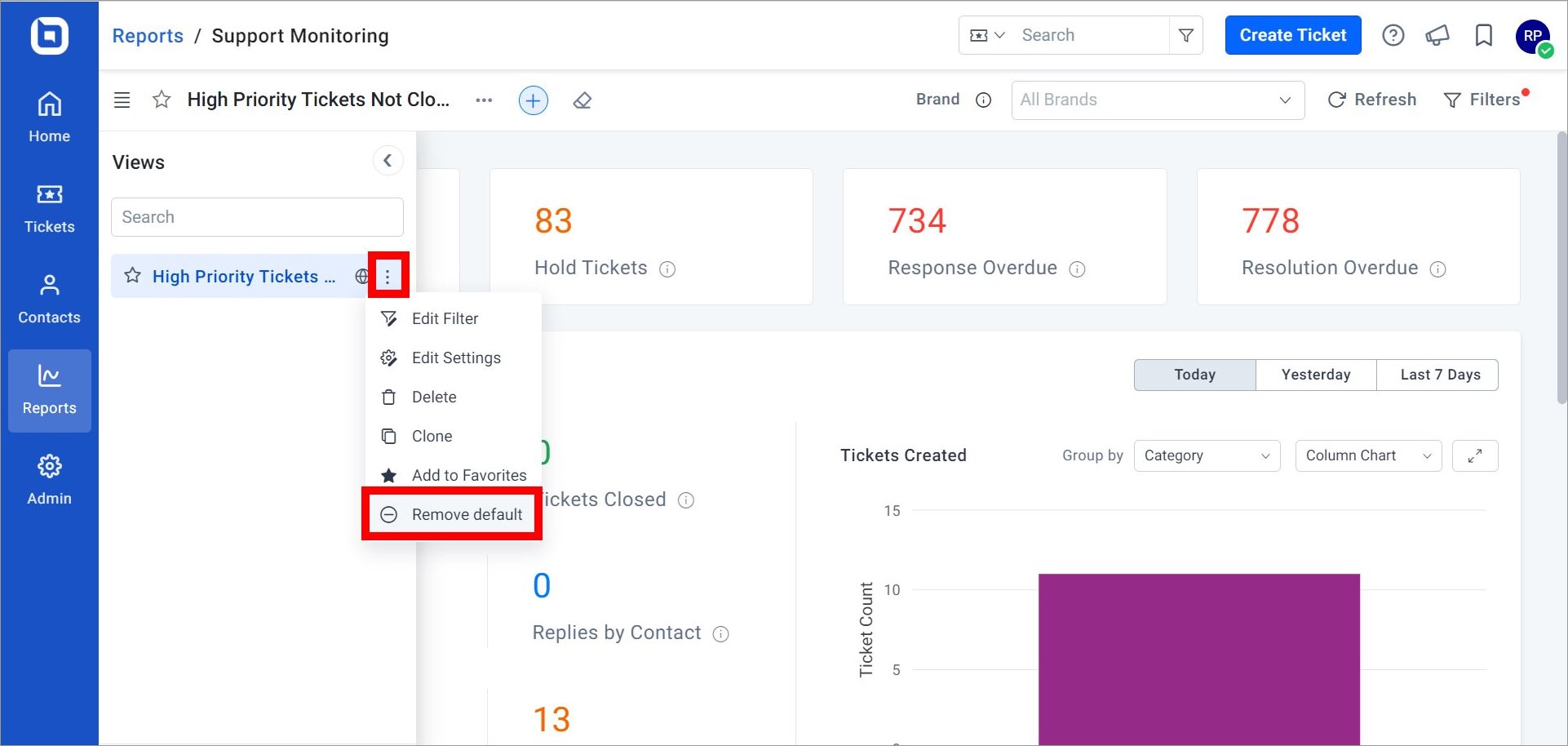
Task: Click the eraser clear icon
Action: click(582, 100)
